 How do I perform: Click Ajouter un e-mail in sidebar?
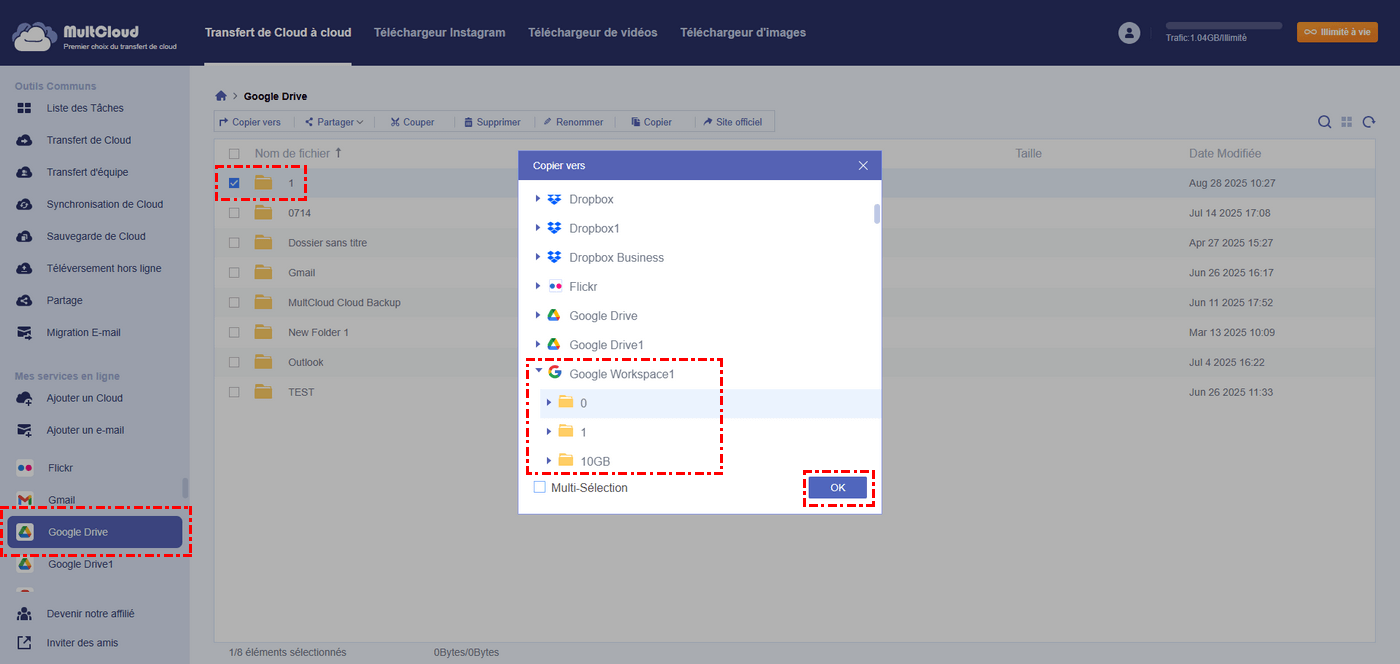click(x=85, y=430)
